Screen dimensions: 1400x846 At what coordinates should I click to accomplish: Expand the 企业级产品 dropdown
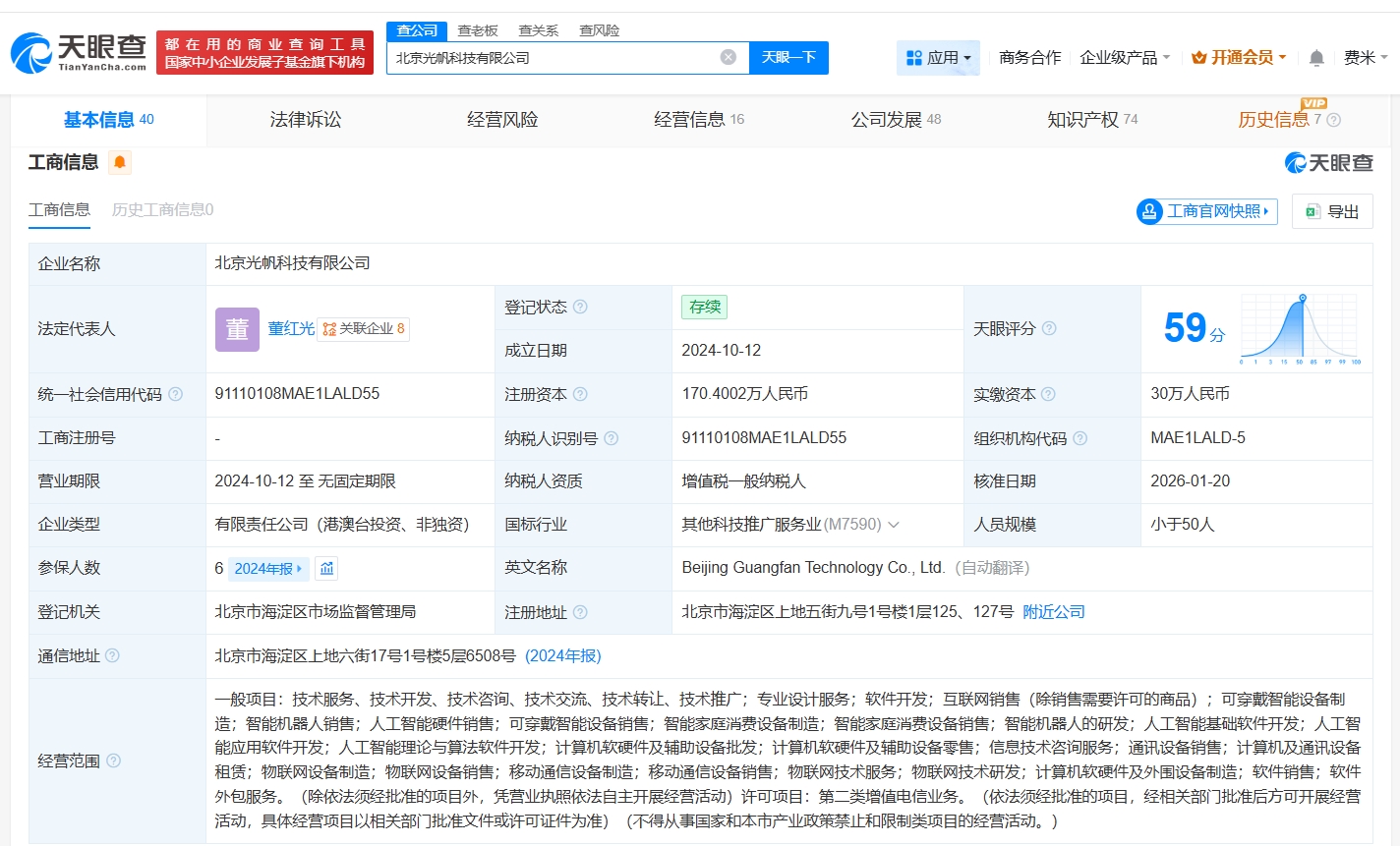click(1125, 58)
